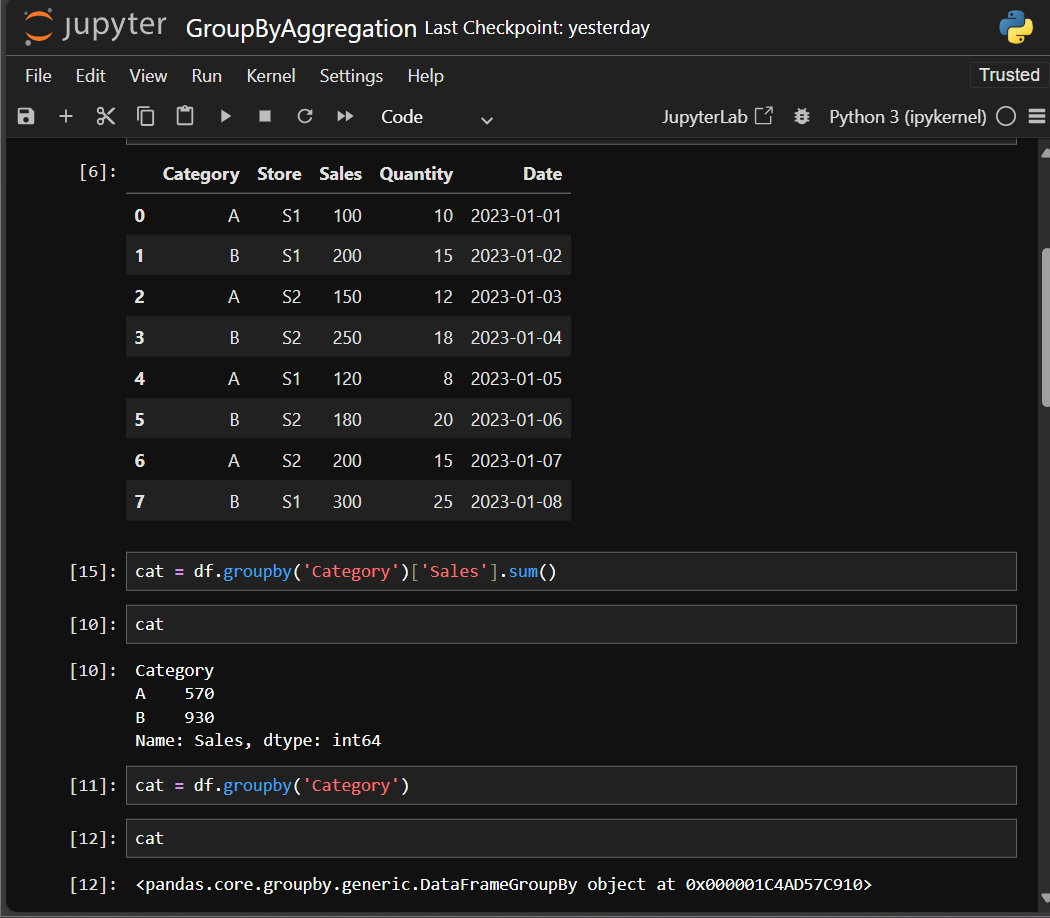The height and width of the screenshot is (918, 1050).
Task: Click Sales value 250 in row 3
Action: [x=347, y=337]
